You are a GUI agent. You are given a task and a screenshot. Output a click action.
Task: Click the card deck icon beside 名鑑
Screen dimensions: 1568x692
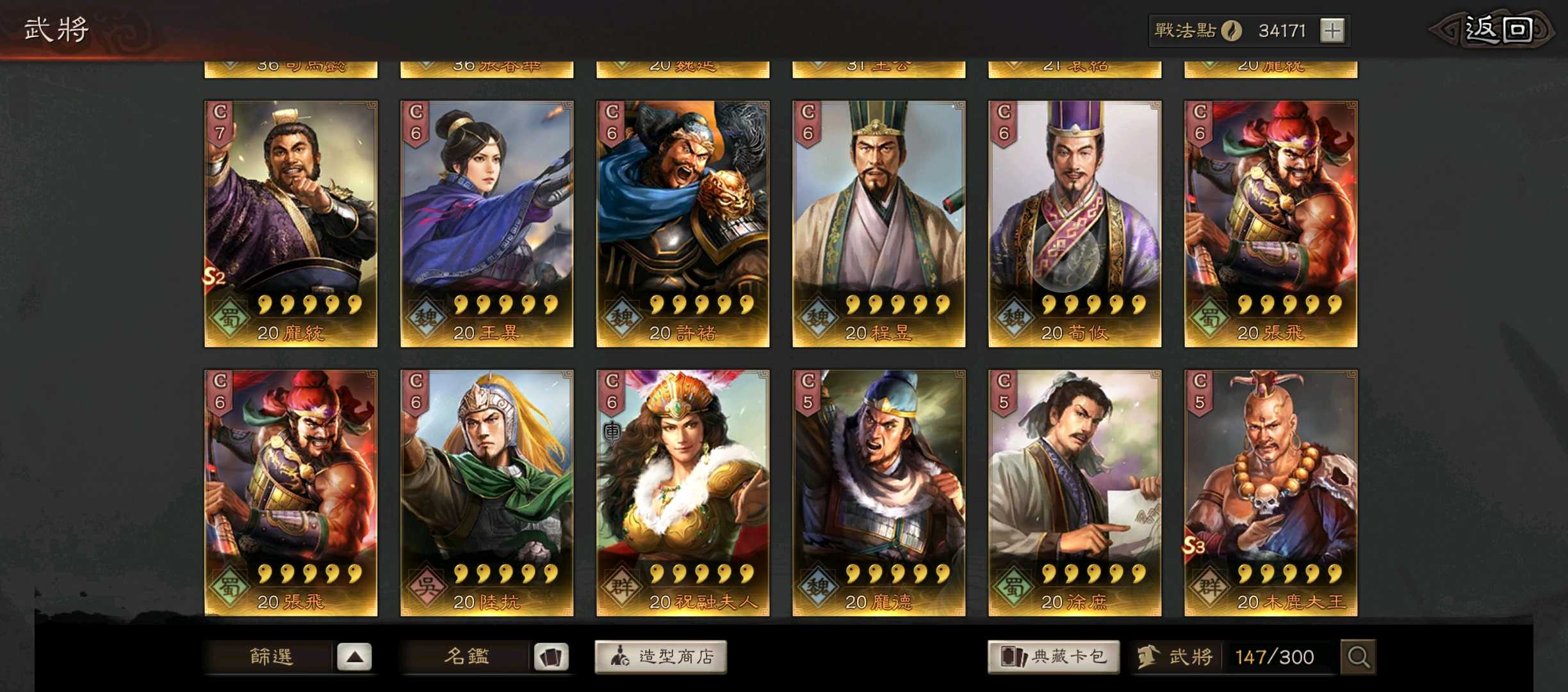coord(551,657)
